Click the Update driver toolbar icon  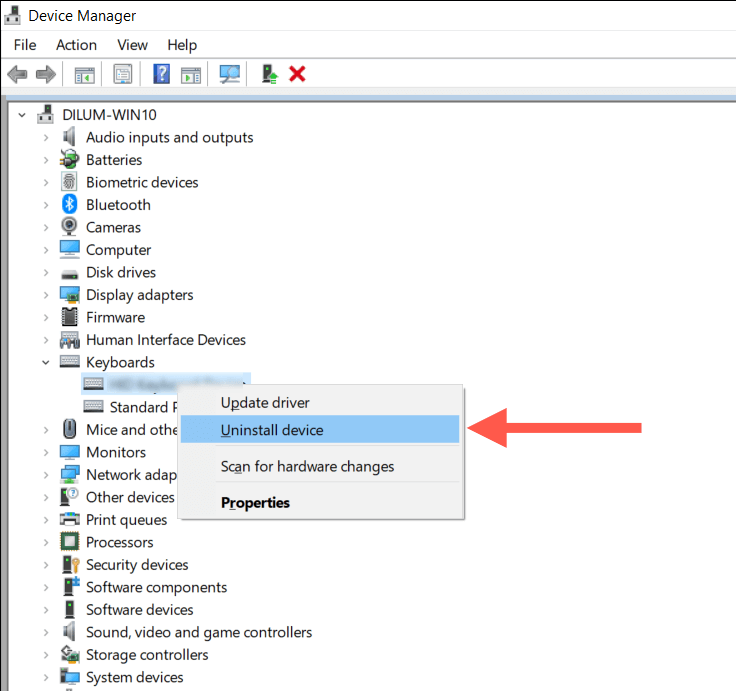269,74
